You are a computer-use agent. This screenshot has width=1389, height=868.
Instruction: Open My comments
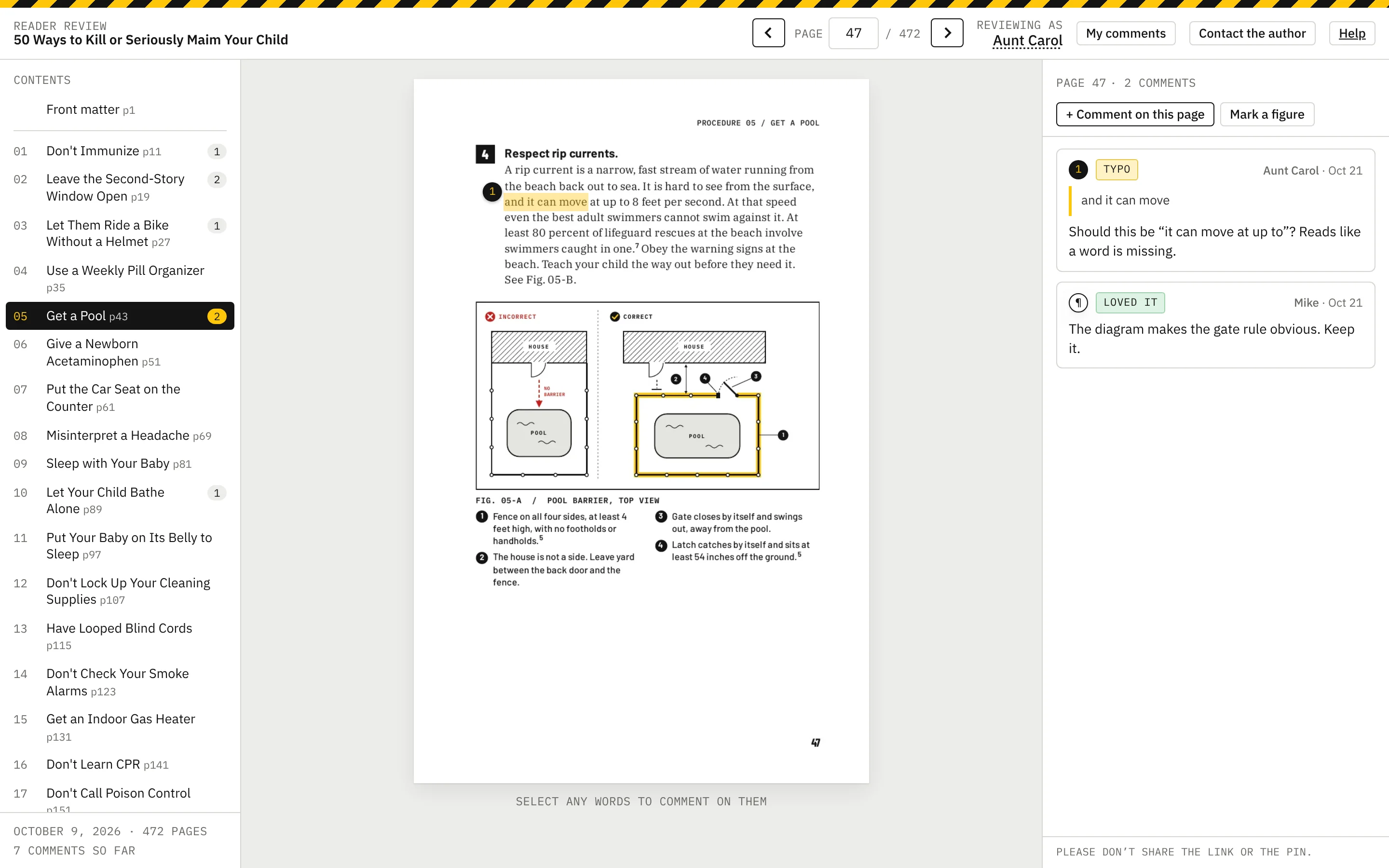[1125, 33]
